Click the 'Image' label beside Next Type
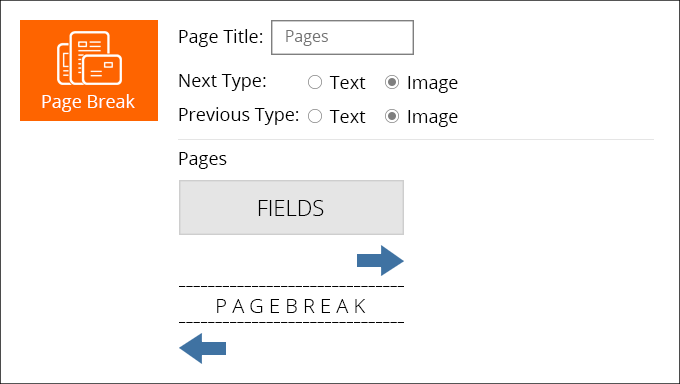 [x=432, y=82]
